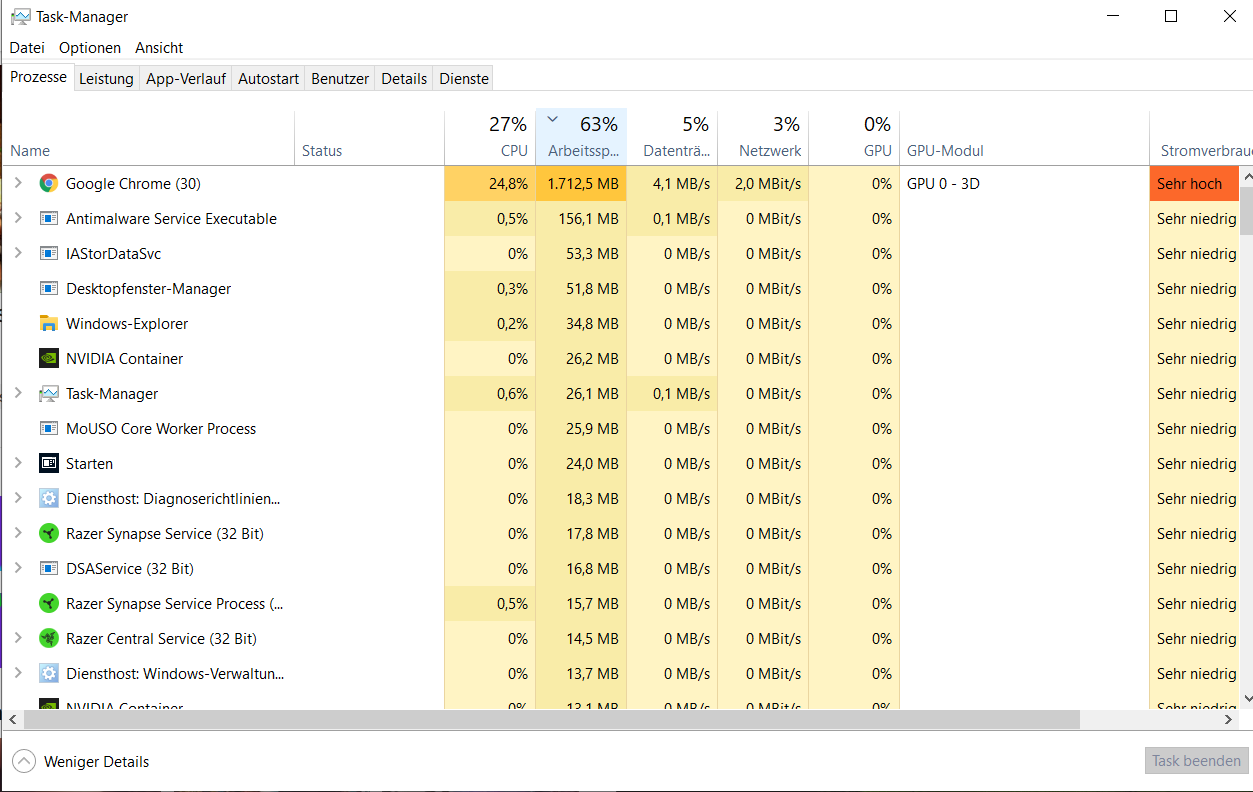Sort processes by the Name column

[148, 137]
